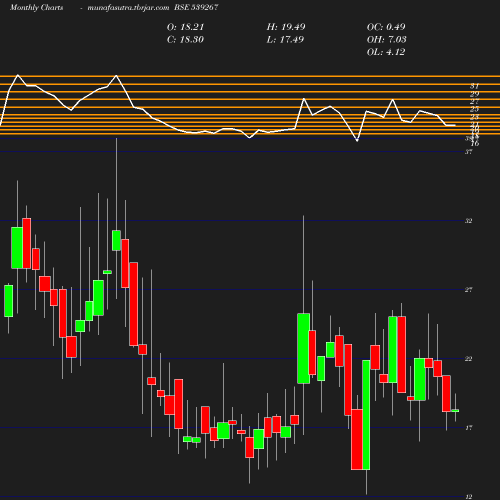Screen dimensions: 500x500
Task: Click the indicator scale label 29
Action: 475,94
